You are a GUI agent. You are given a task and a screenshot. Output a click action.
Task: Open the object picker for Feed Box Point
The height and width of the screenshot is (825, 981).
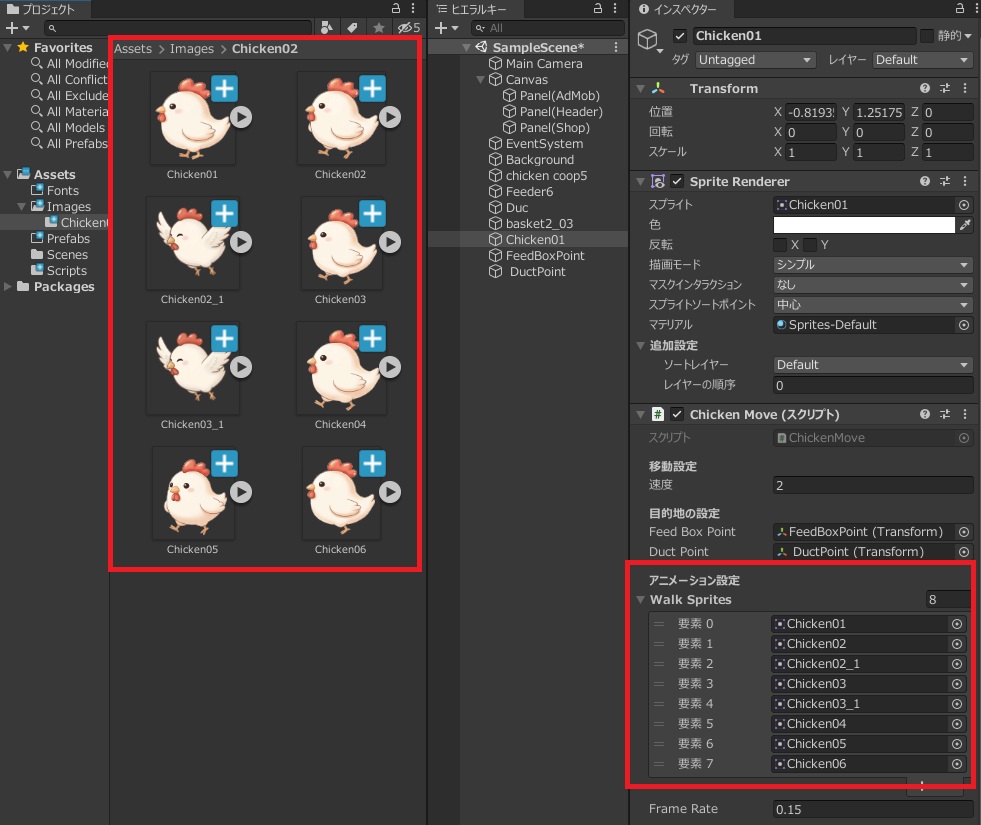coord(964,532)
